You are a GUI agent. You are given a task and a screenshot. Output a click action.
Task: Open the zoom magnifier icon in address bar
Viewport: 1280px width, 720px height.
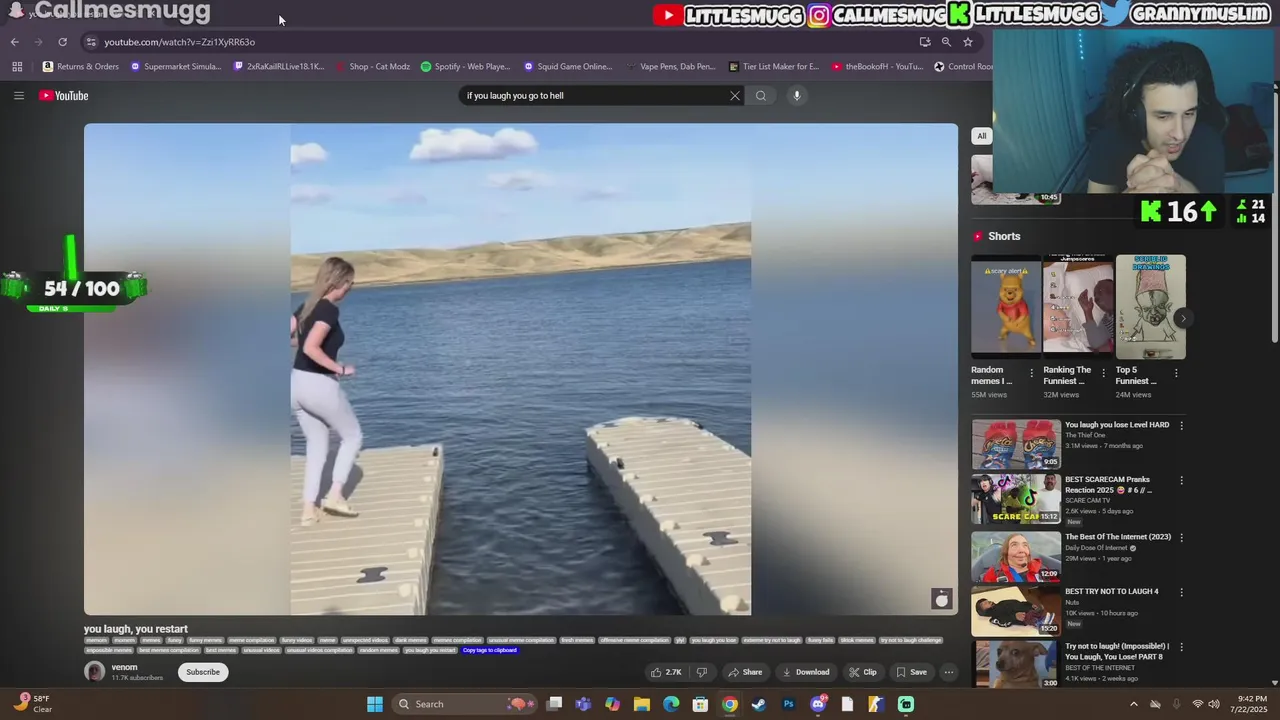coord(946,42)
